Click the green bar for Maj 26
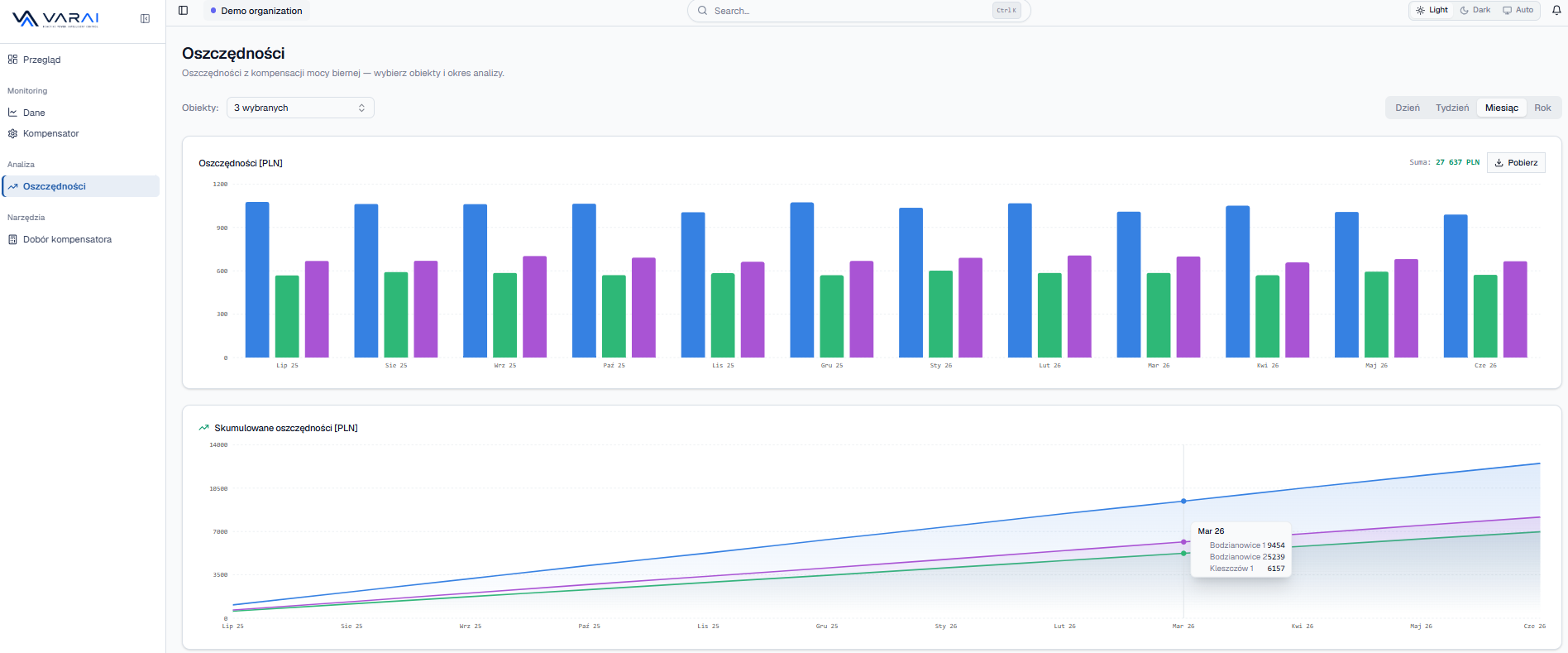 (x=1377, y=314)
